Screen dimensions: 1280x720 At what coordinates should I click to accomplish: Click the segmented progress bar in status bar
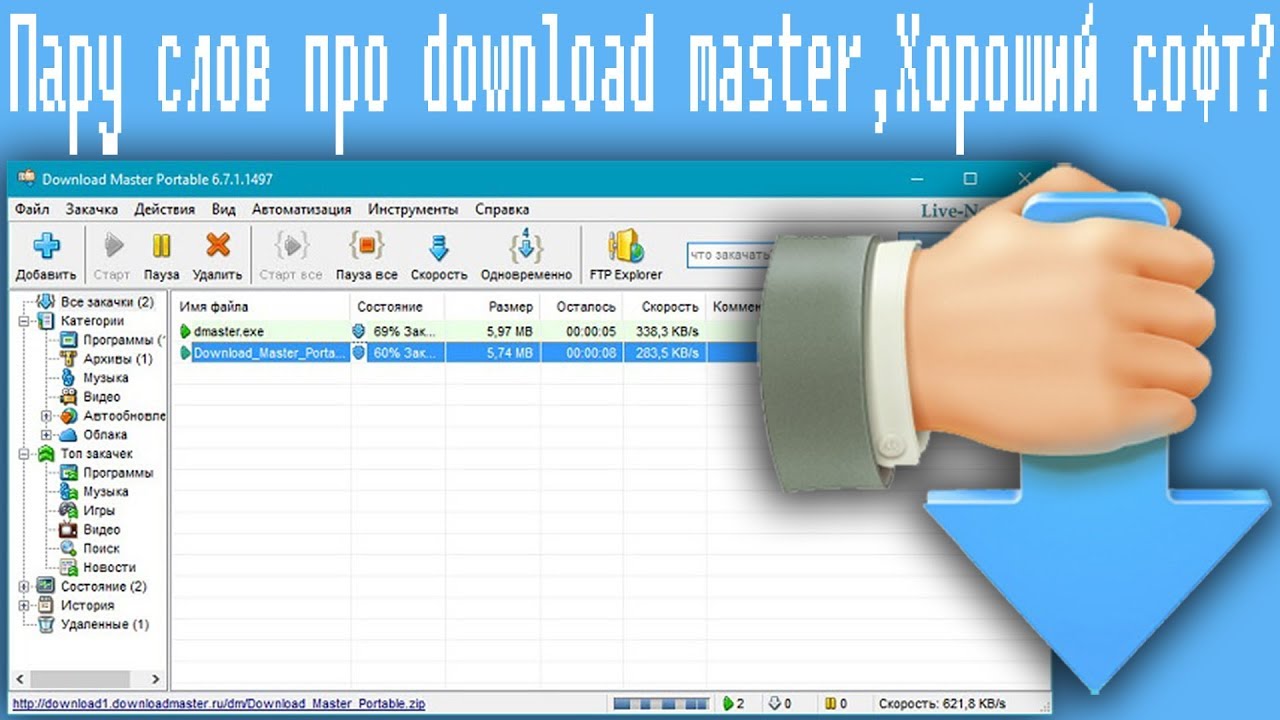(662, 704)
